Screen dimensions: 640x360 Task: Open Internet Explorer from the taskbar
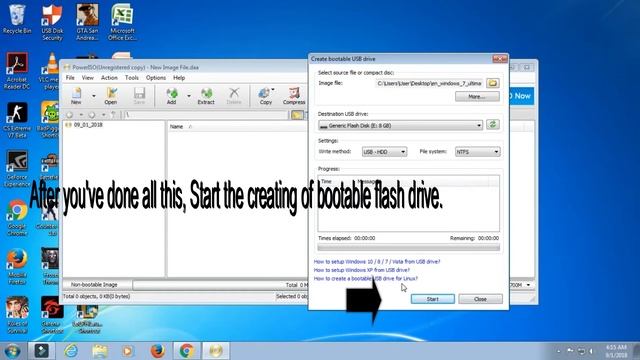(x=71, y=351)
